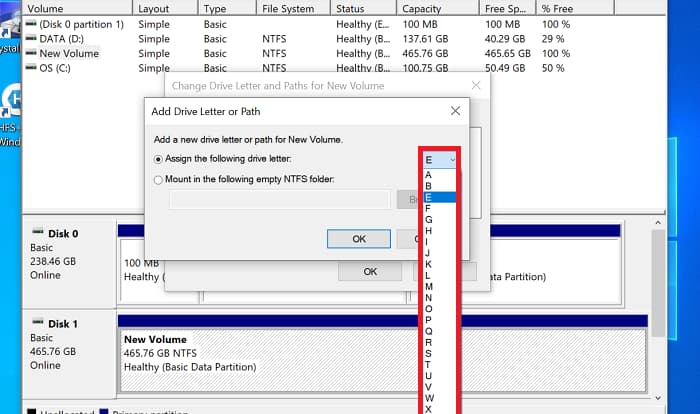Click the Disk 1 disk icon
This screenshot has width=700, height=414.
point(37,323)
